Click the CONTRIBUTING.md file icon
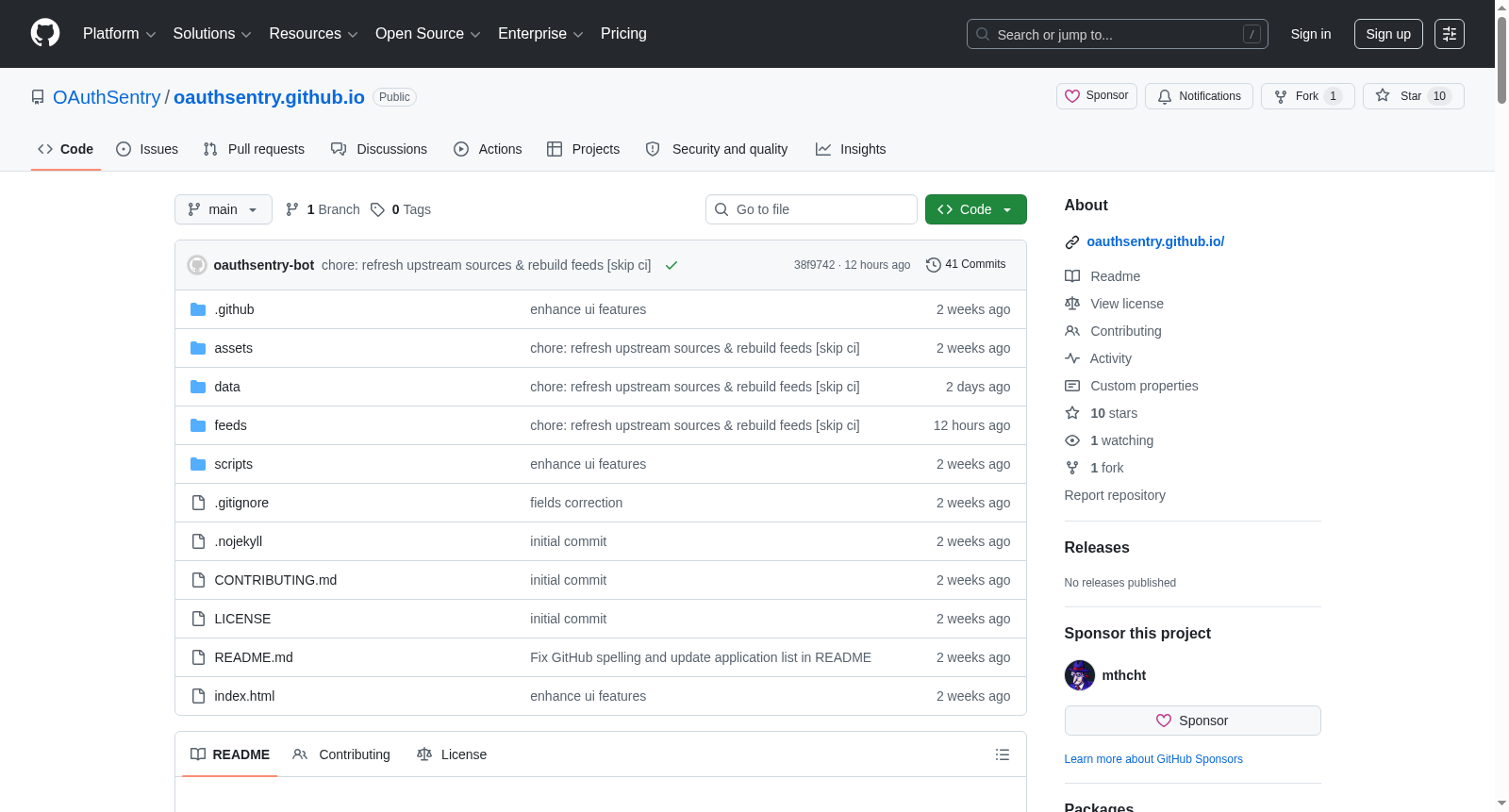This screenshot has width=1509, height=812. pyautogui.click(x=198, y=580)
